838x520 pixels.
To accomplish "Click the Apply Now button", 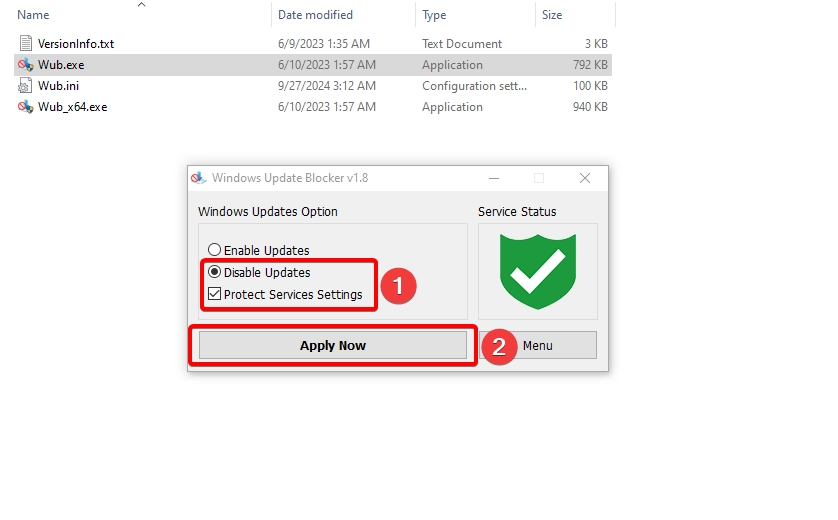I will (332, 345).
